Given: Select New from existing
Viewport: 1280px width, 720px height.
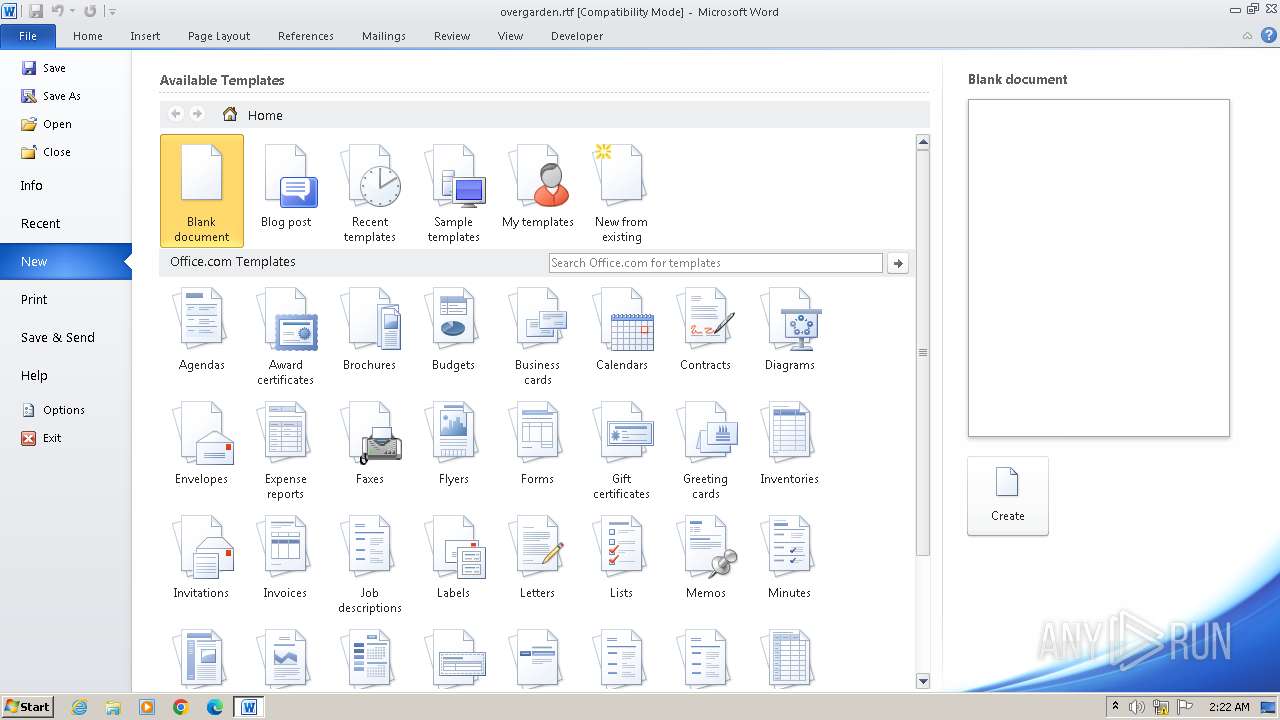Looking at the screenshot, I should coord(622,191).
